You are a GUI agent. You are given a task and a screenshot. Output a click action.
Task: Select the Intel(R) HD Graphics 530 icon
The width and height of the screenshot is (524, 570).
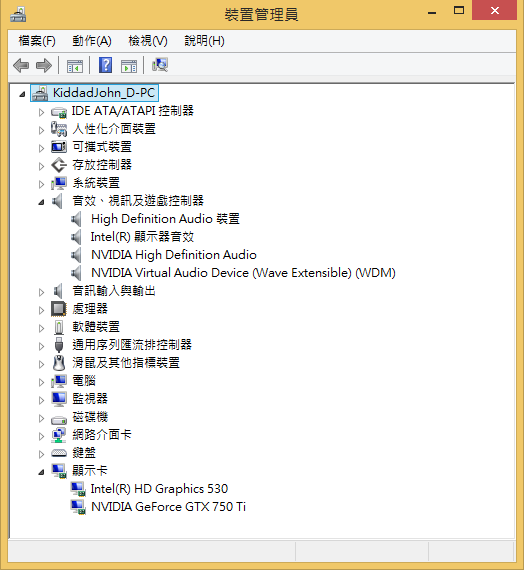point(78,489)
